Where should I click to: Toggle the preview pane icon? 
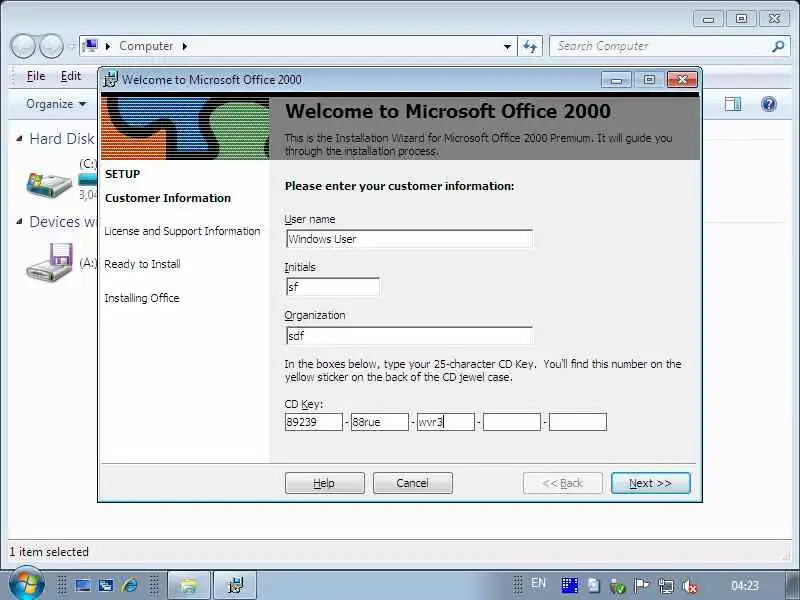coord(733,104)
